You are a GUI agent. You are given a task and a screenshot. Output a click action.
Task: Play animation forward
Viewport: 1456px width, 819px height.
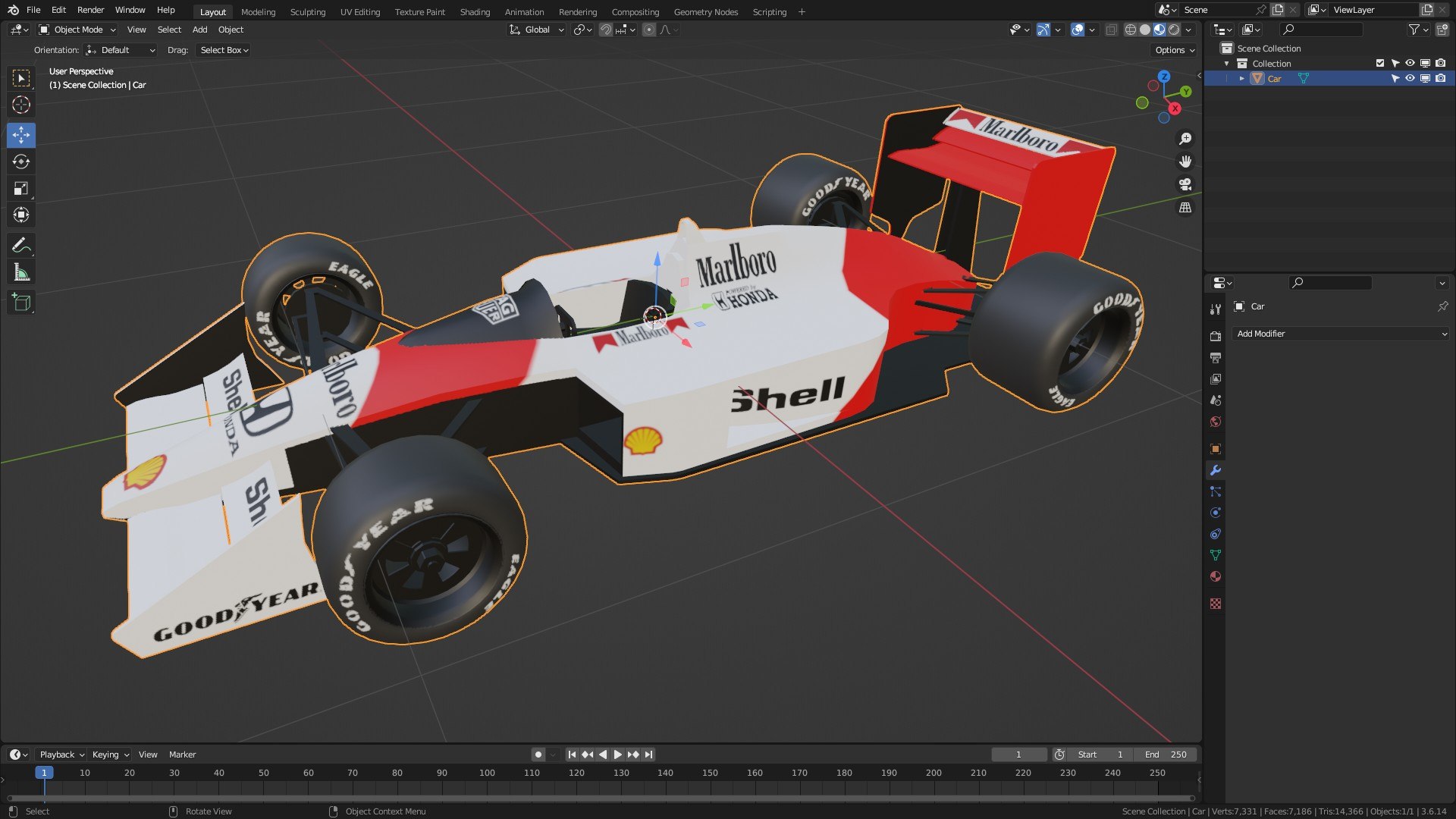618,755
